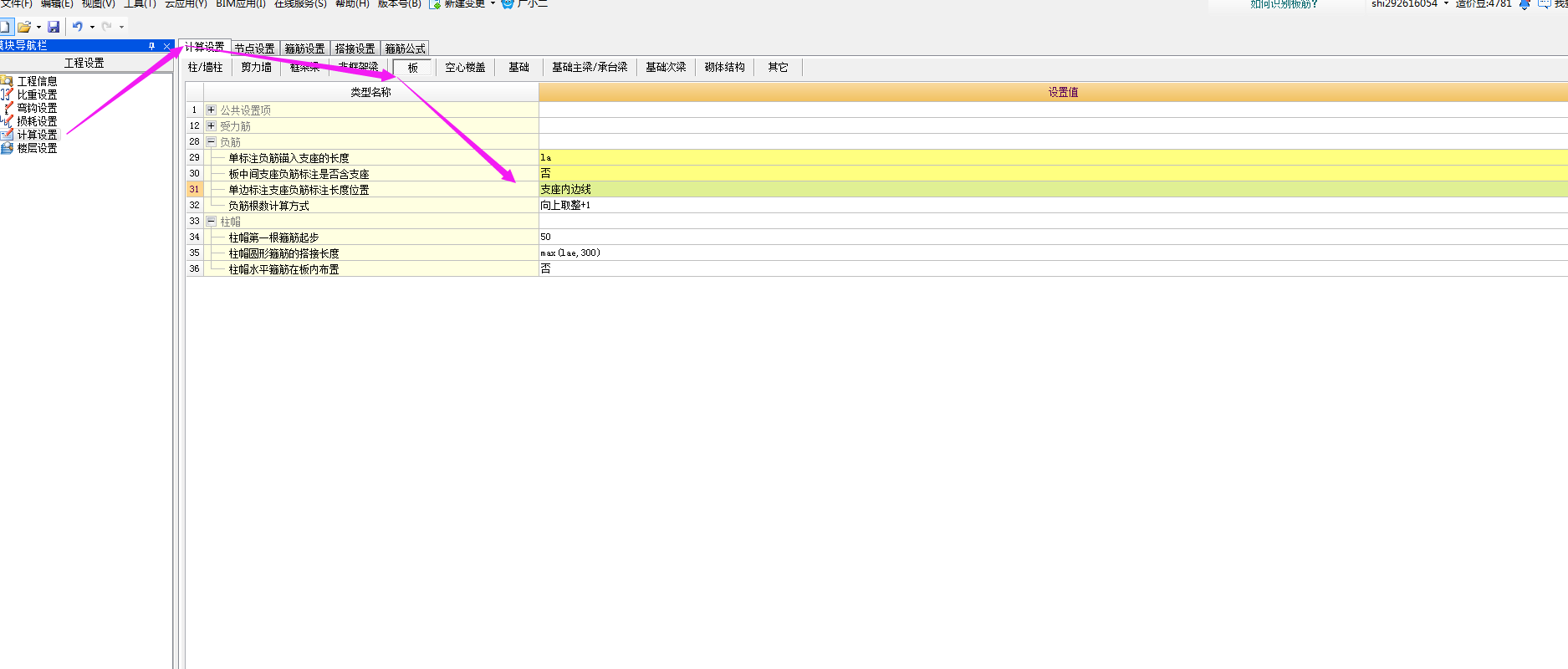The image size is (1568, 669).
Task: Open the 新建变更 dropdown arrow
Action: 493,4
